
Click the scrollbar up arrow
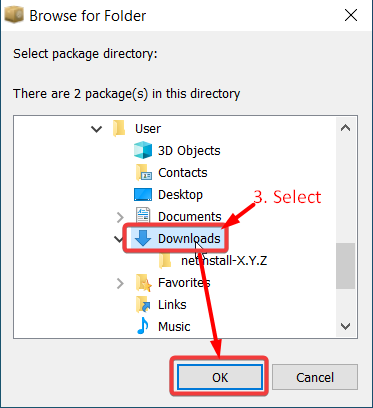(345, 128)
